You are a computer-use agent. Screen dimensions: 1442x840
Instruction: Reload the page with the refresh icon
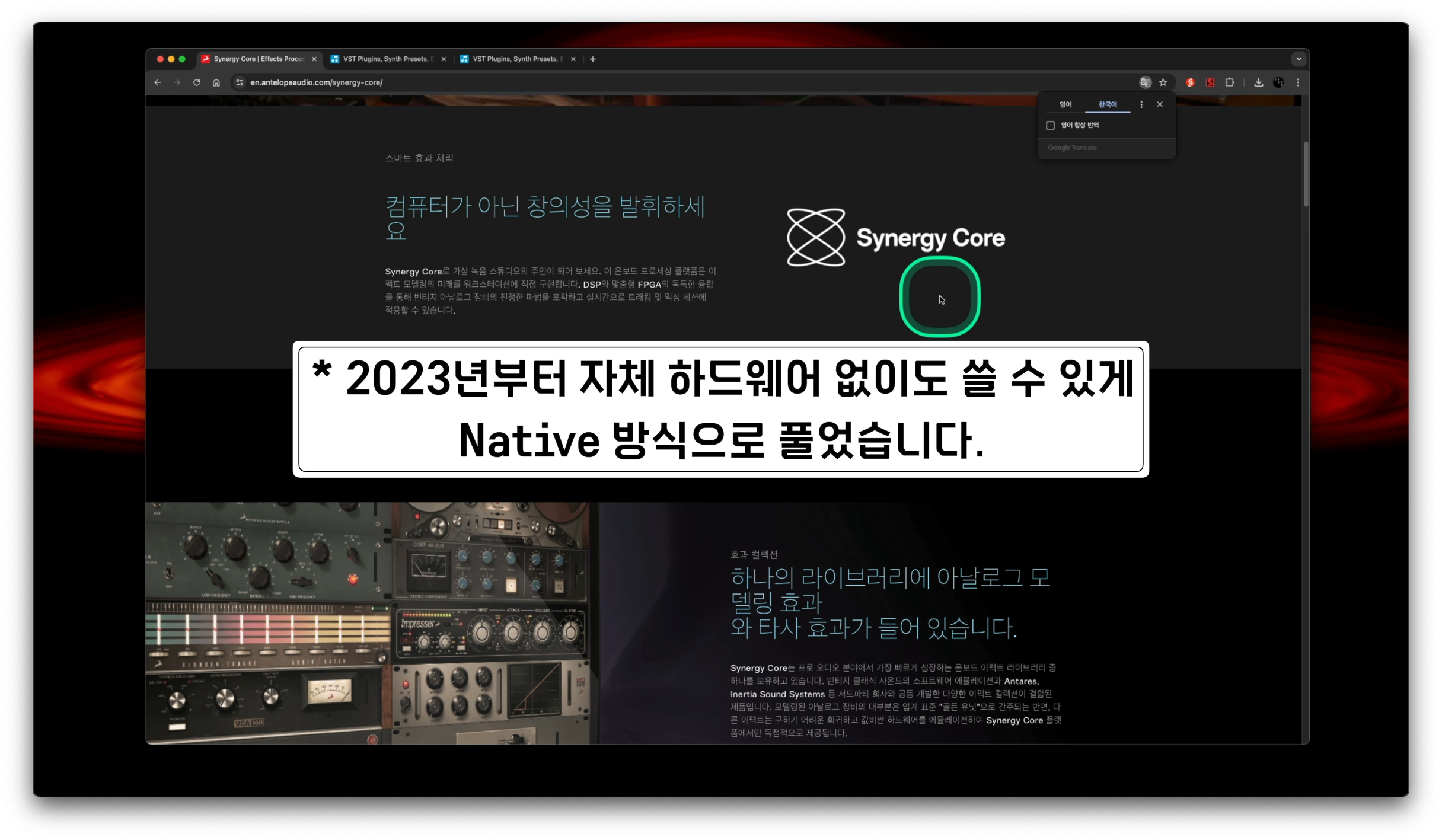pos(197,82)
